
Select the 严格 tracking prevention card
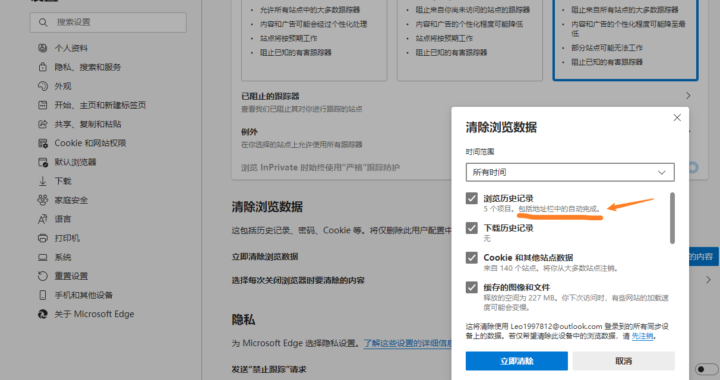click(625, 40)
